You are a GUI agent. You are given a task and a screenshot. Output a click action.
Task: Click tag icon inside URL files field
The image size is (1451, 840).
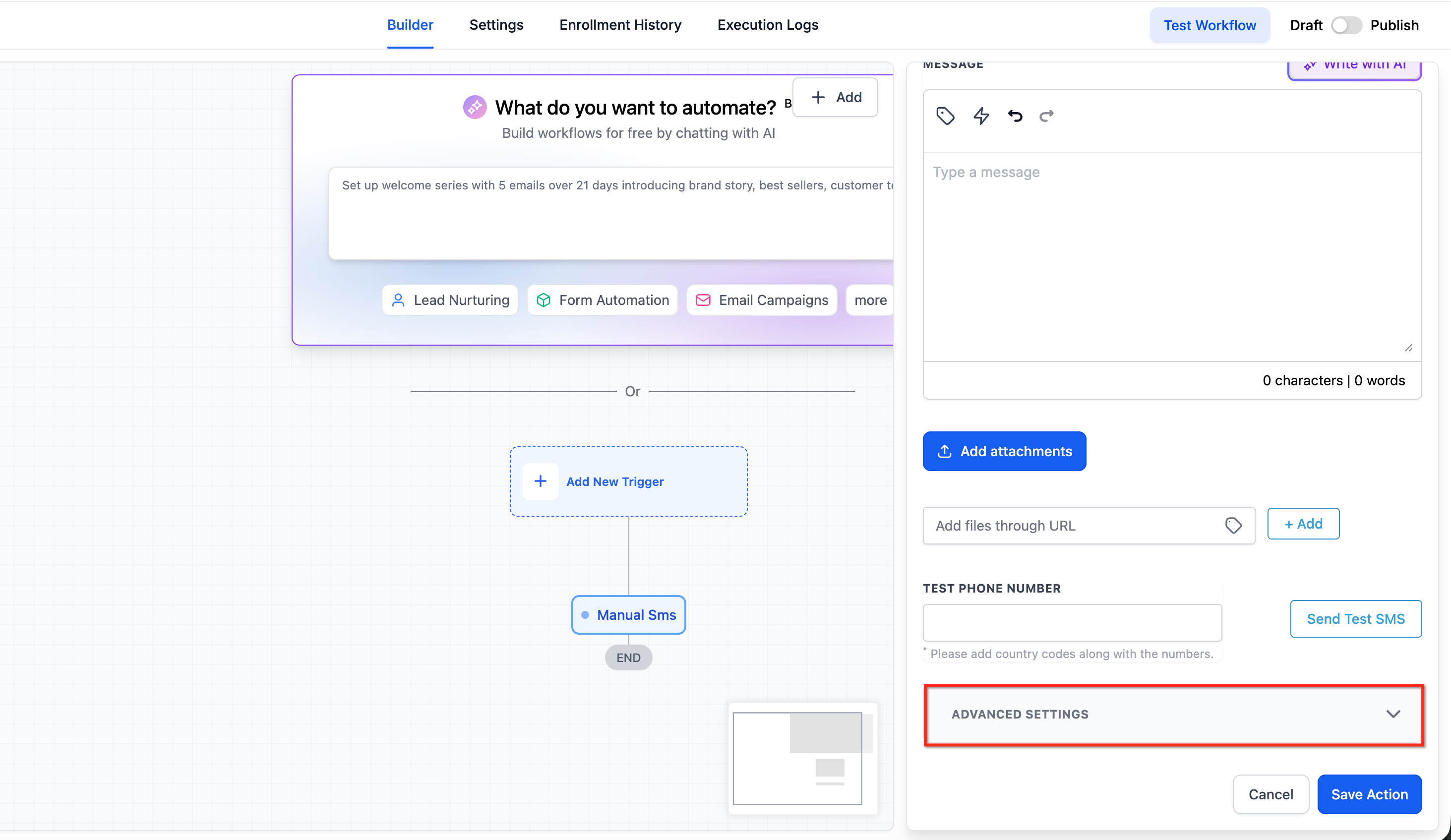[1233, 525]
